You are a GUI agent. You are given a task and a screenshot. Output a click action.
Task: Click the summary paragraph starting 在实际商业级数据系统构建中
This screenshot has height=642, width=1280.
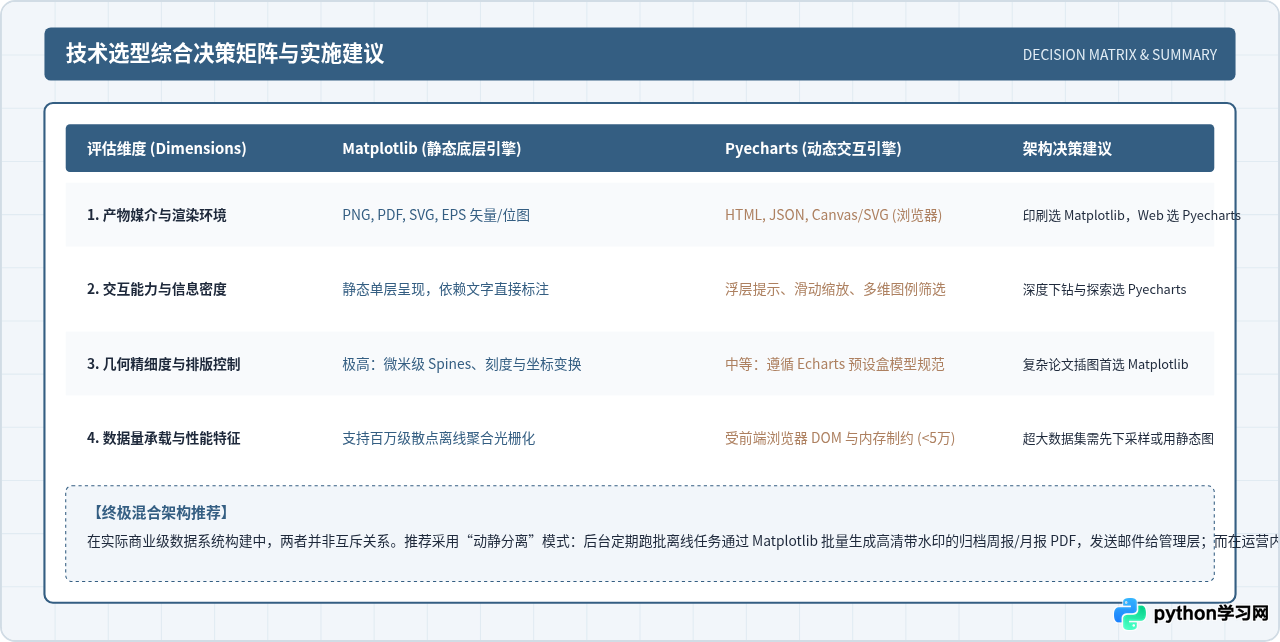tap(683, 541)
